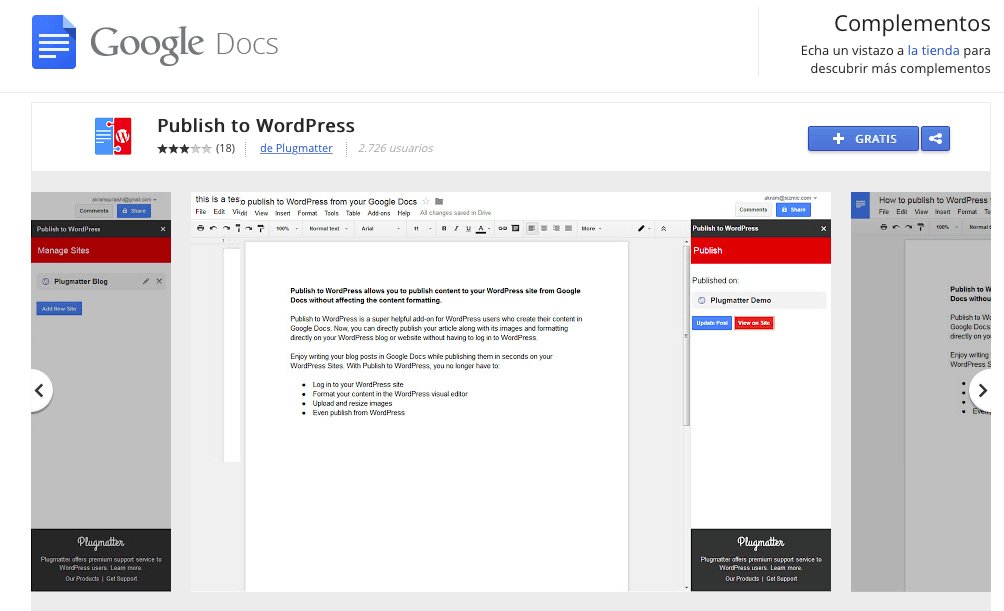The image size is (1004, 611).
Task: Click the Publish to WordPress add-on icon
Action: [113, 136]
